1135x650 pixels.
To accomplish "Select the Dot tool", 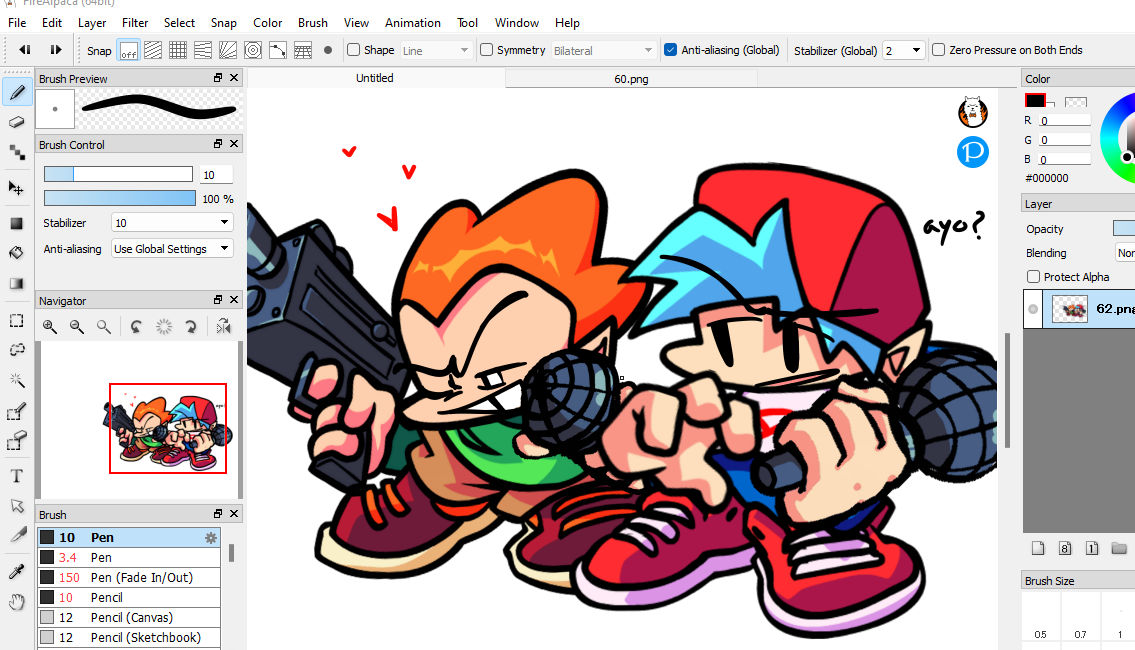I will [17, 152].
